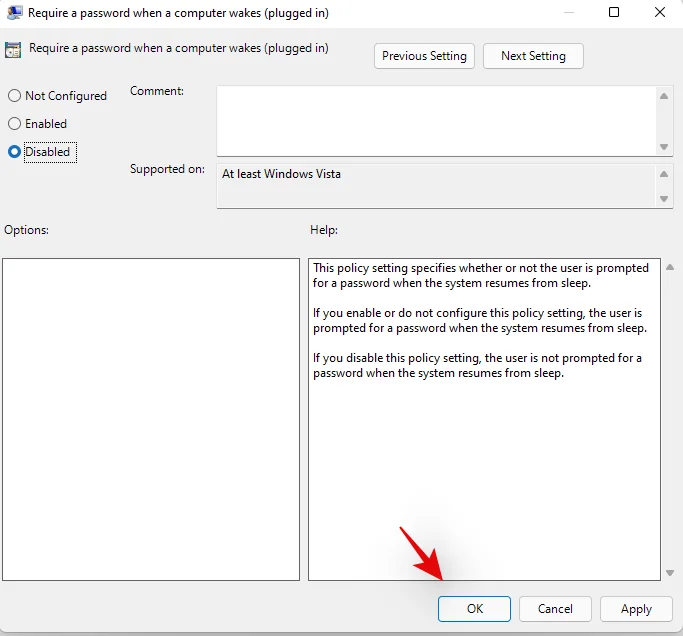Go to Previous Setting

coord(424,56)
